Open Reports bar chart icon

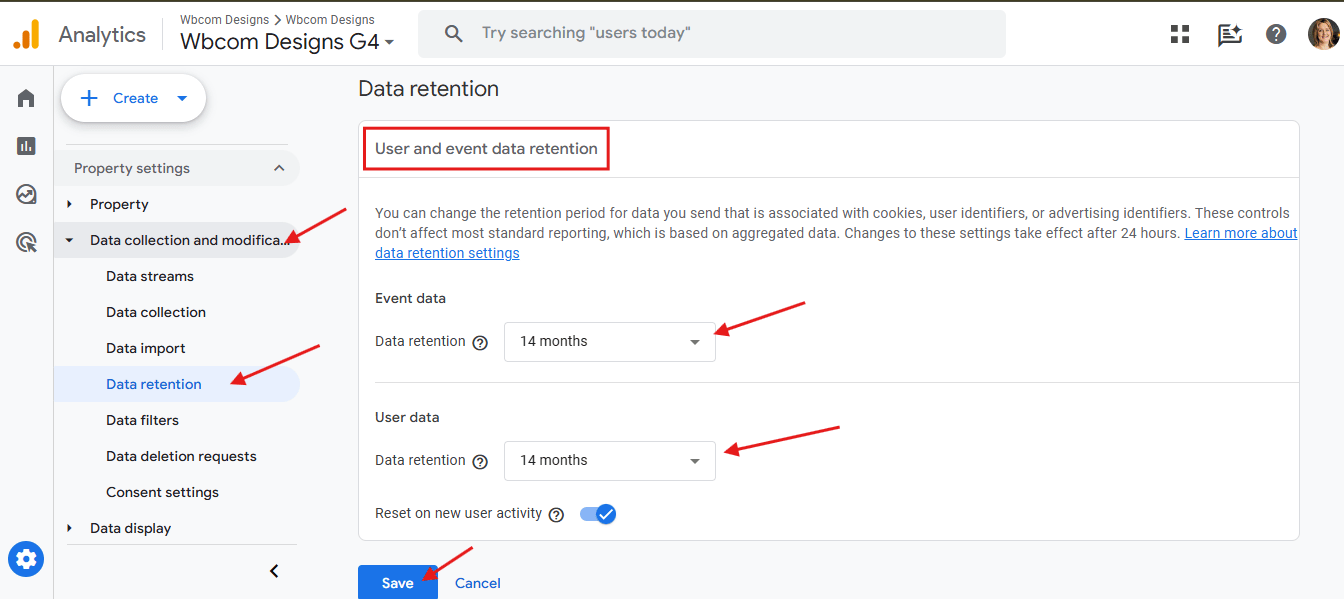point(26,146)
